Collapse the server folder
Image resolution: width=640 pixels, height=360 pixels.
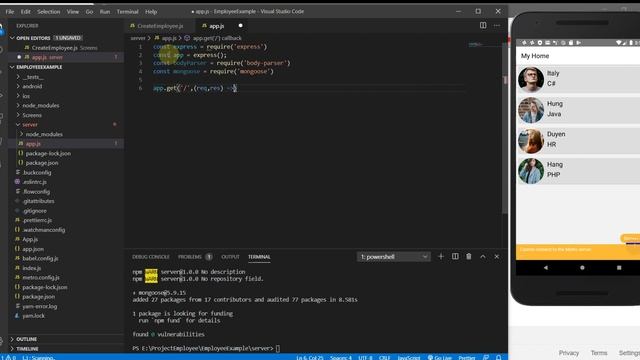[30, 124]
